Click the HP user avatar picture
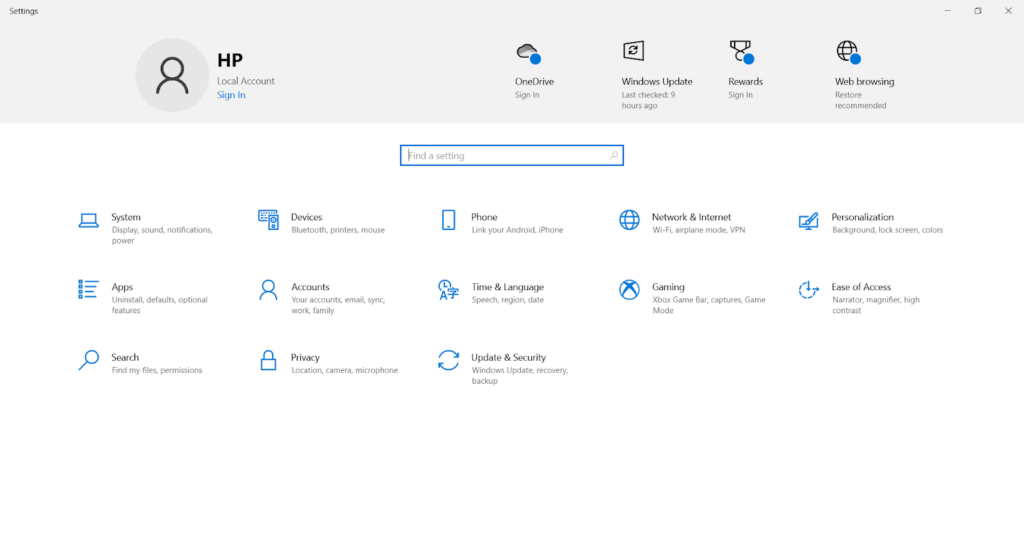This screenshot has width=1024, height=556. click(x=172, y=75)
